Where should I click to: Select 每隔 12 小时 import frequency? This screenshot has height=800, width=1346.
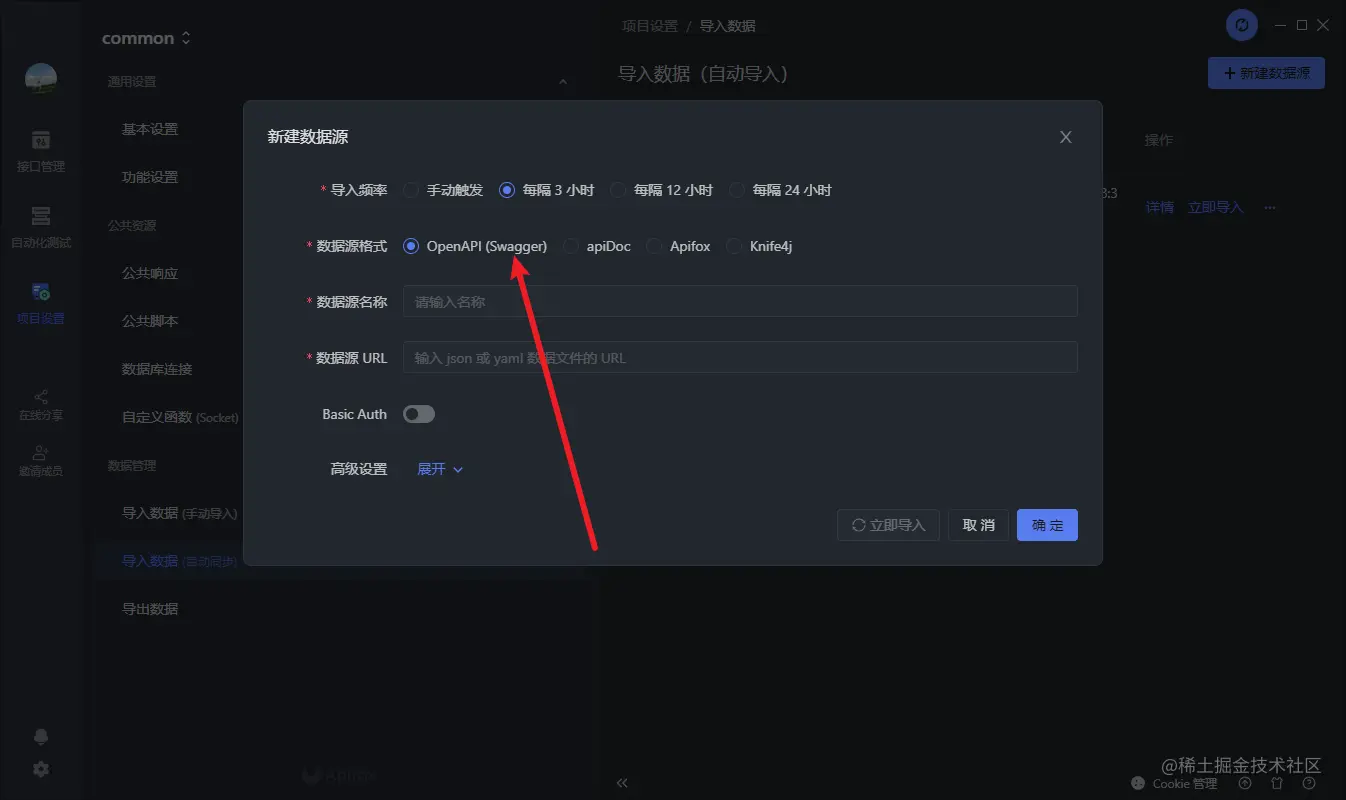tap(662, 190)
